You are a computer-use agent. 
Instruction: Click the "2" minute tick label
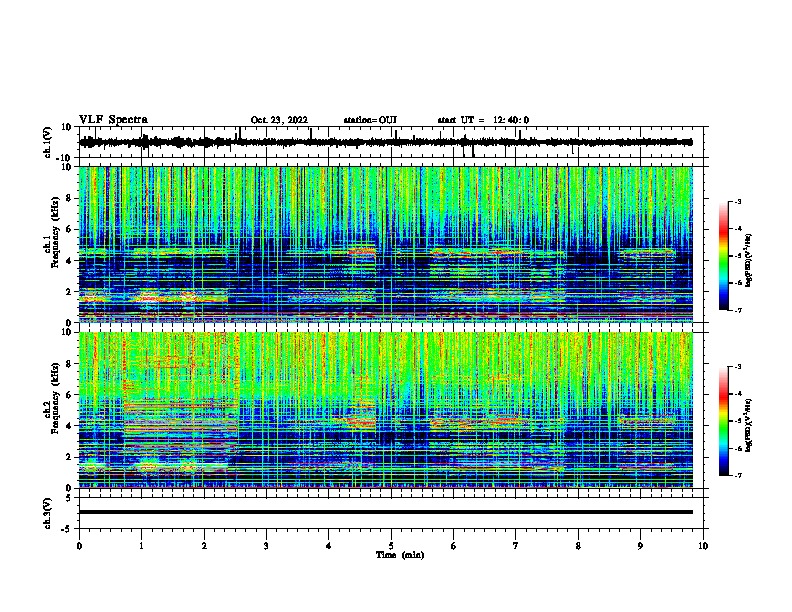tap(204, 546)
